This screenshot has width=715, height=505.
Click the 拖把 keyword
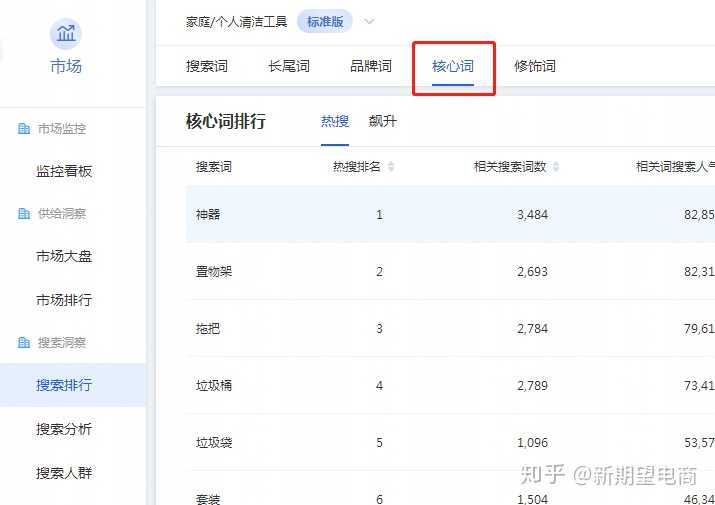[x=208, y=328]
